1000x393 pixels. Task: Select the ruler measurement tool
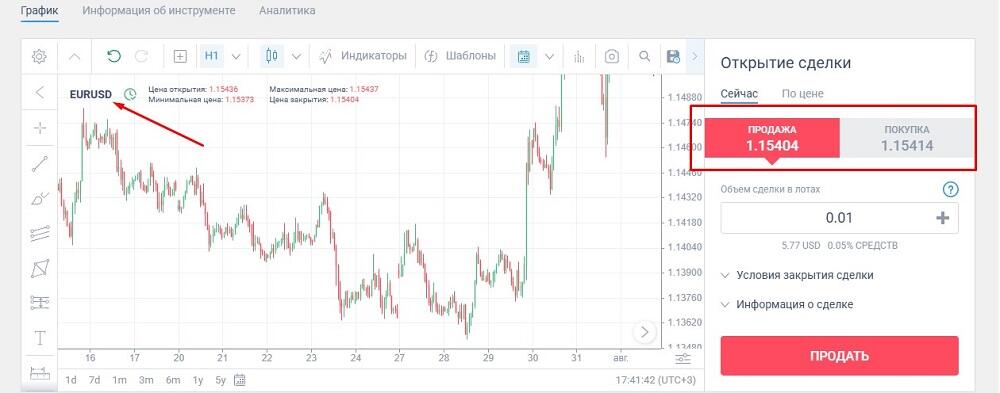[x=40, y=373]
